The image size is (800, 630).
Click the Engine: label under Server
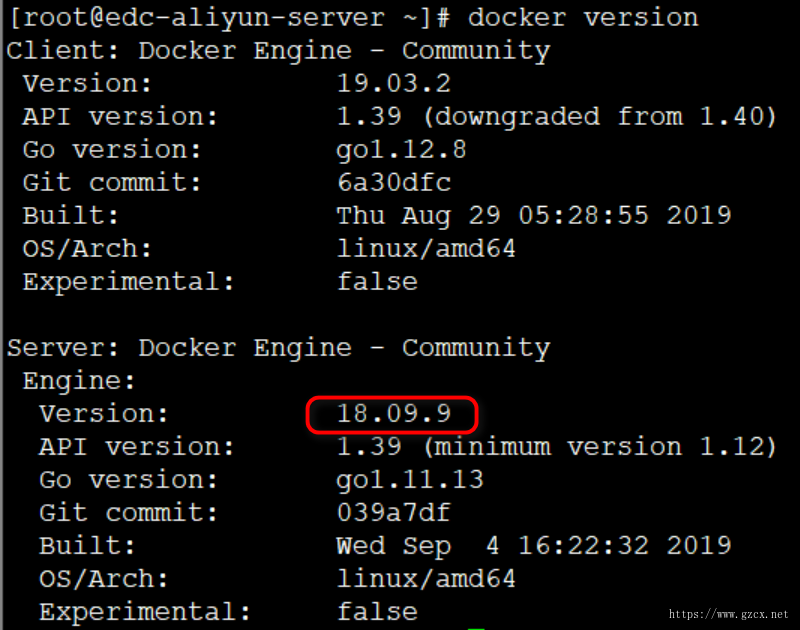79,381
